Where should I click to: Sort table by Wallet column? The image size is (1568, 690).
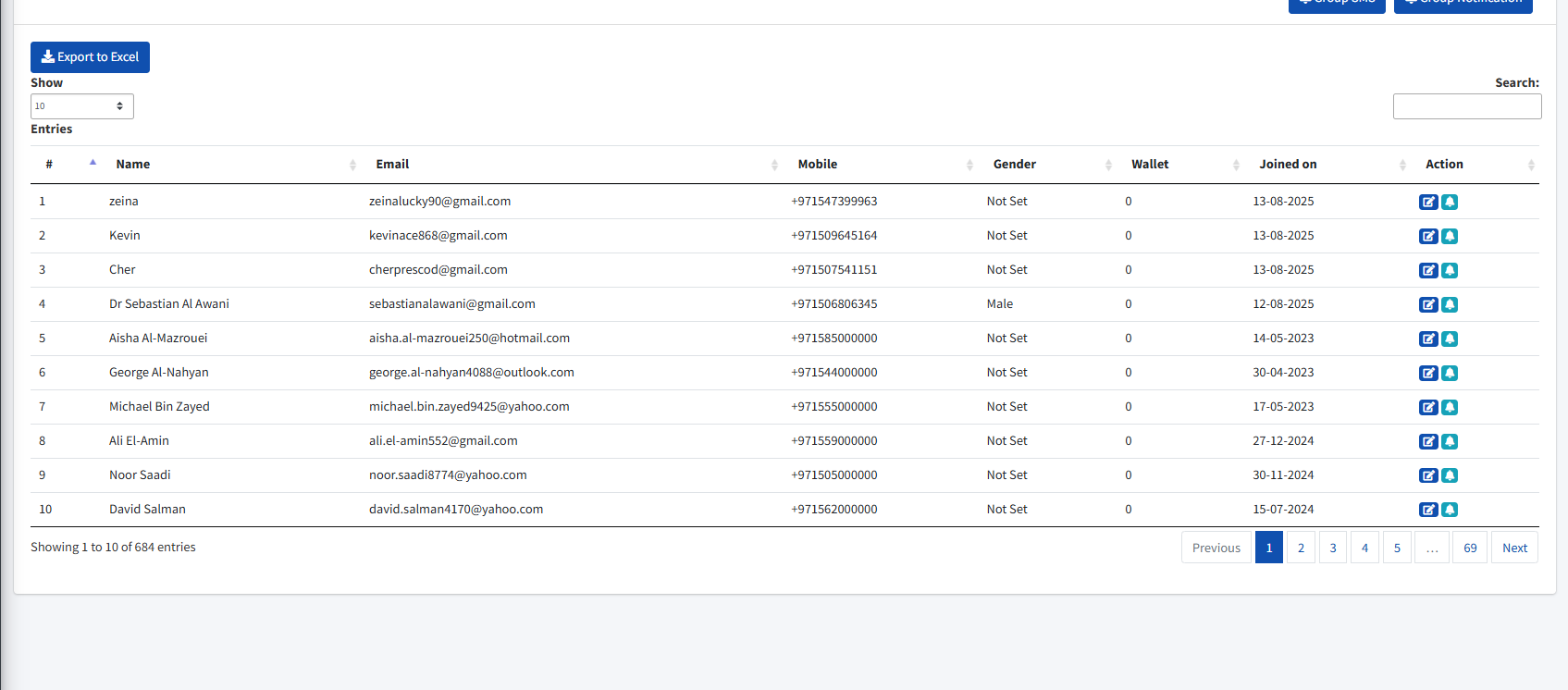point(1150,165)
